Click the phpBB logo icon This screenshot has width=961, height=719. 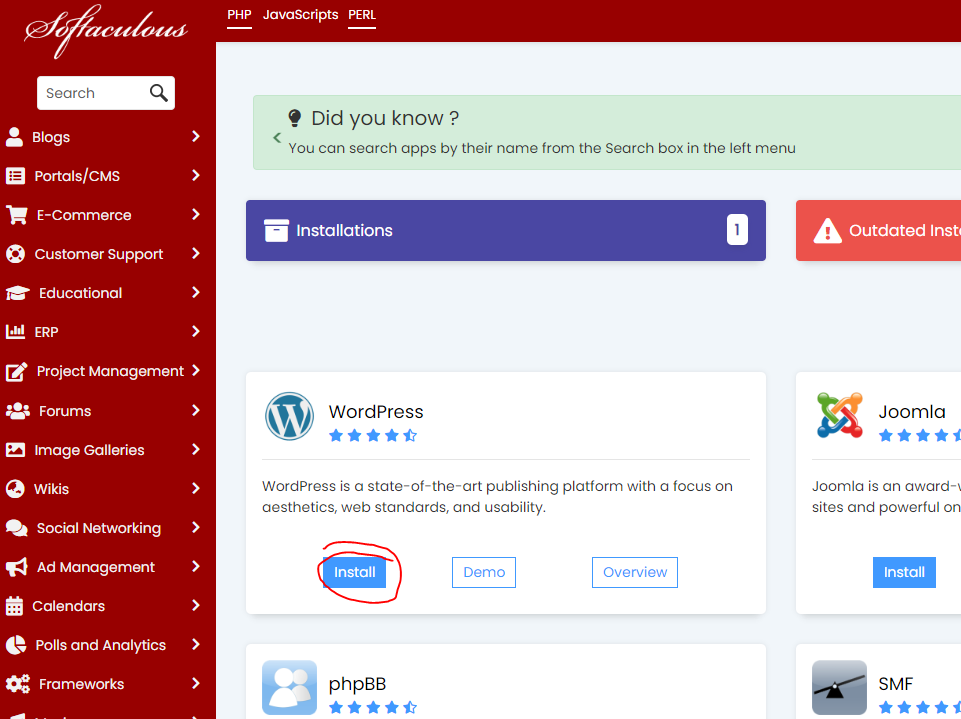tap(290, 687)
